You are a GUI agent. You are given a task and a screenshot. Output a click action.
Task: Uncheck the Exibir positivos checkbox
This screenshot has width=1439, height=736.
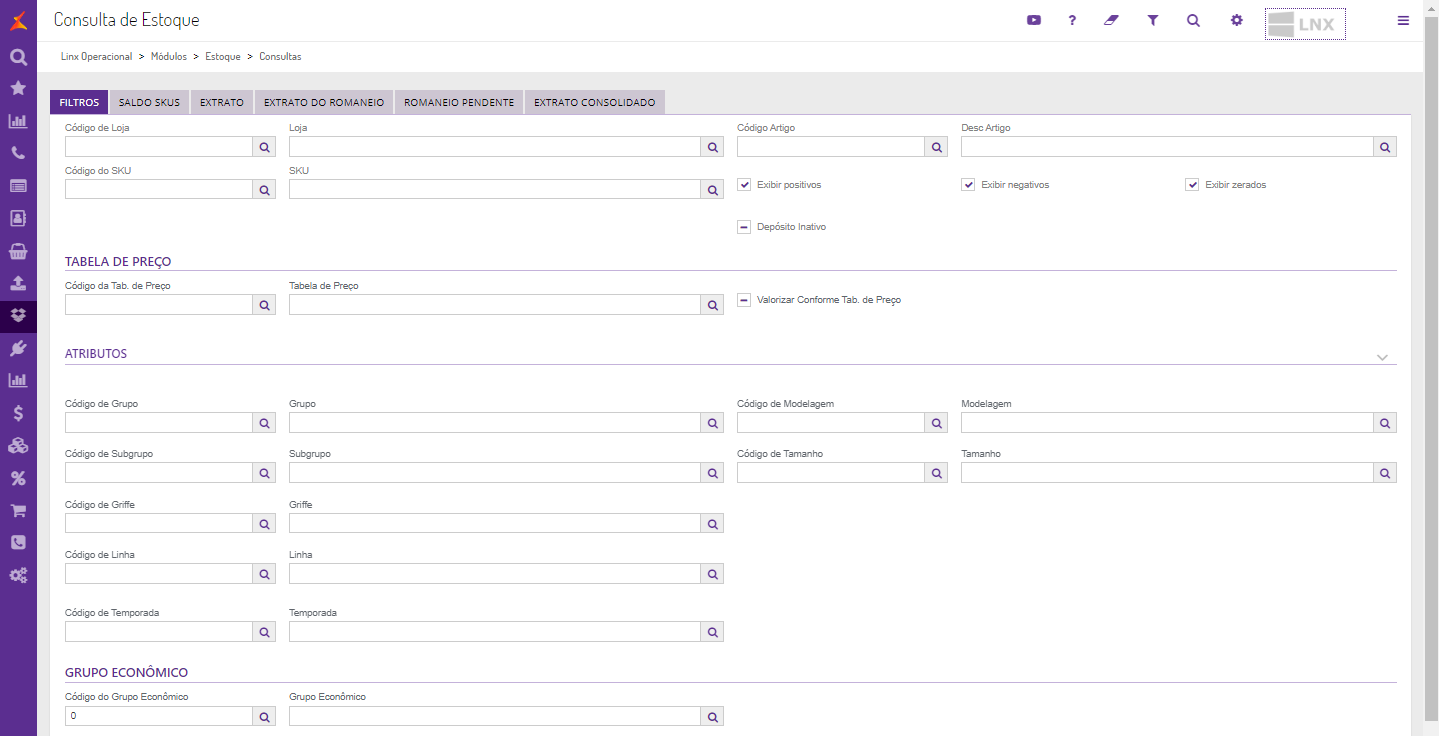744,185
